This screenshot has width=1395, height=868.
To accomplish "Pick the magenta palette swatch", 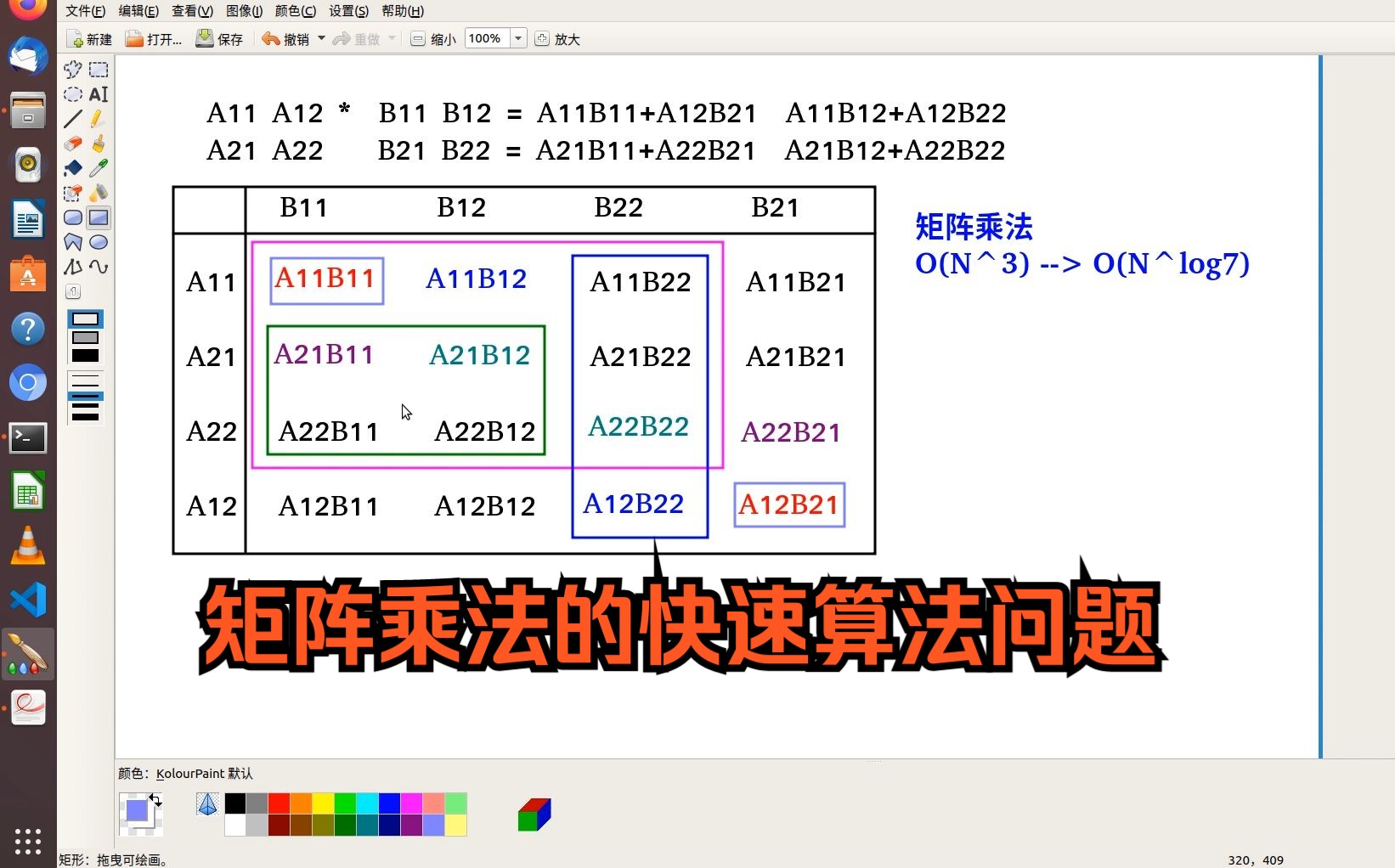I will click(412, 803).
